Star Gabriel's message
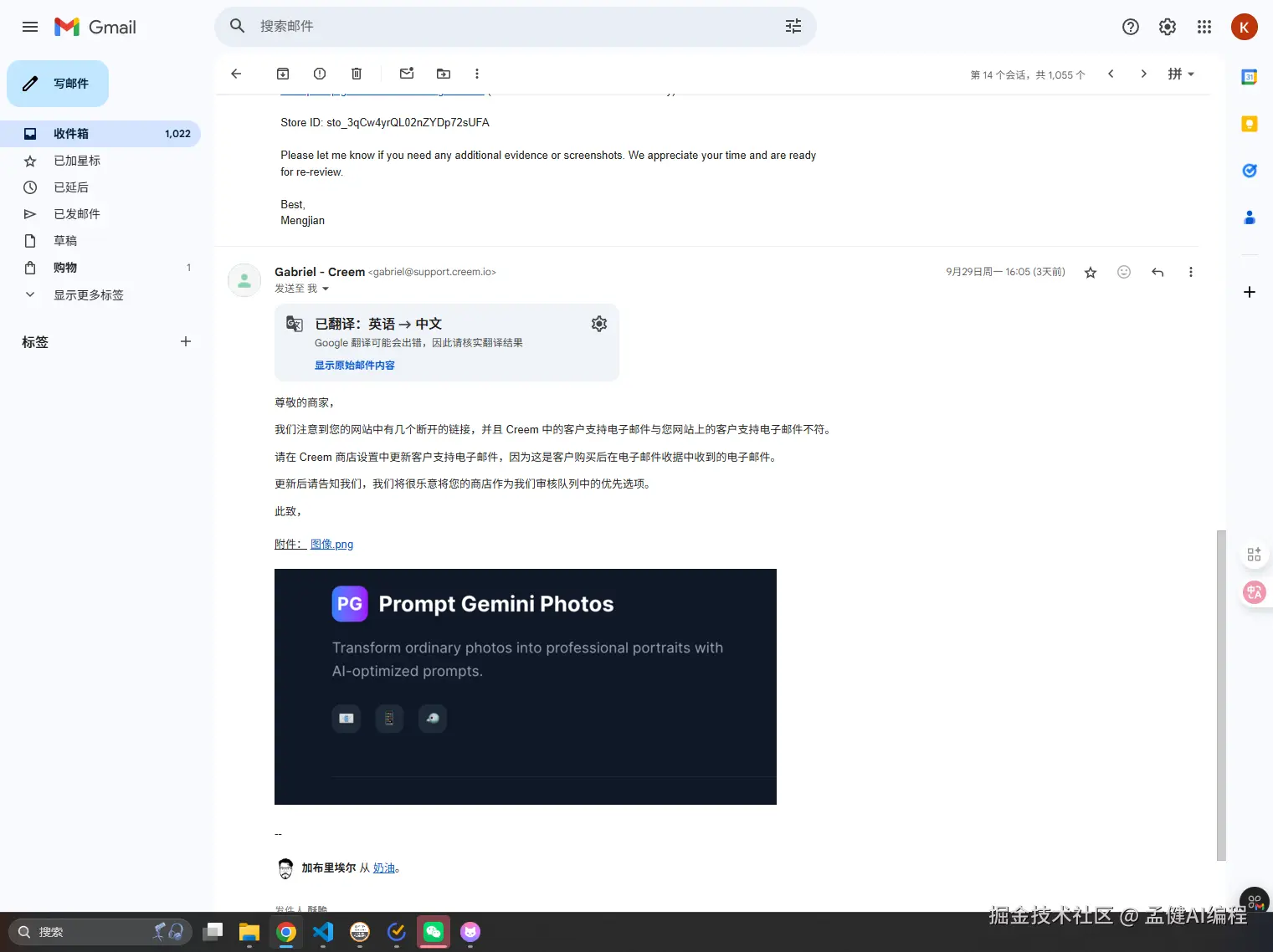Screen dimensions: 1273x952 coord(1091,272)
